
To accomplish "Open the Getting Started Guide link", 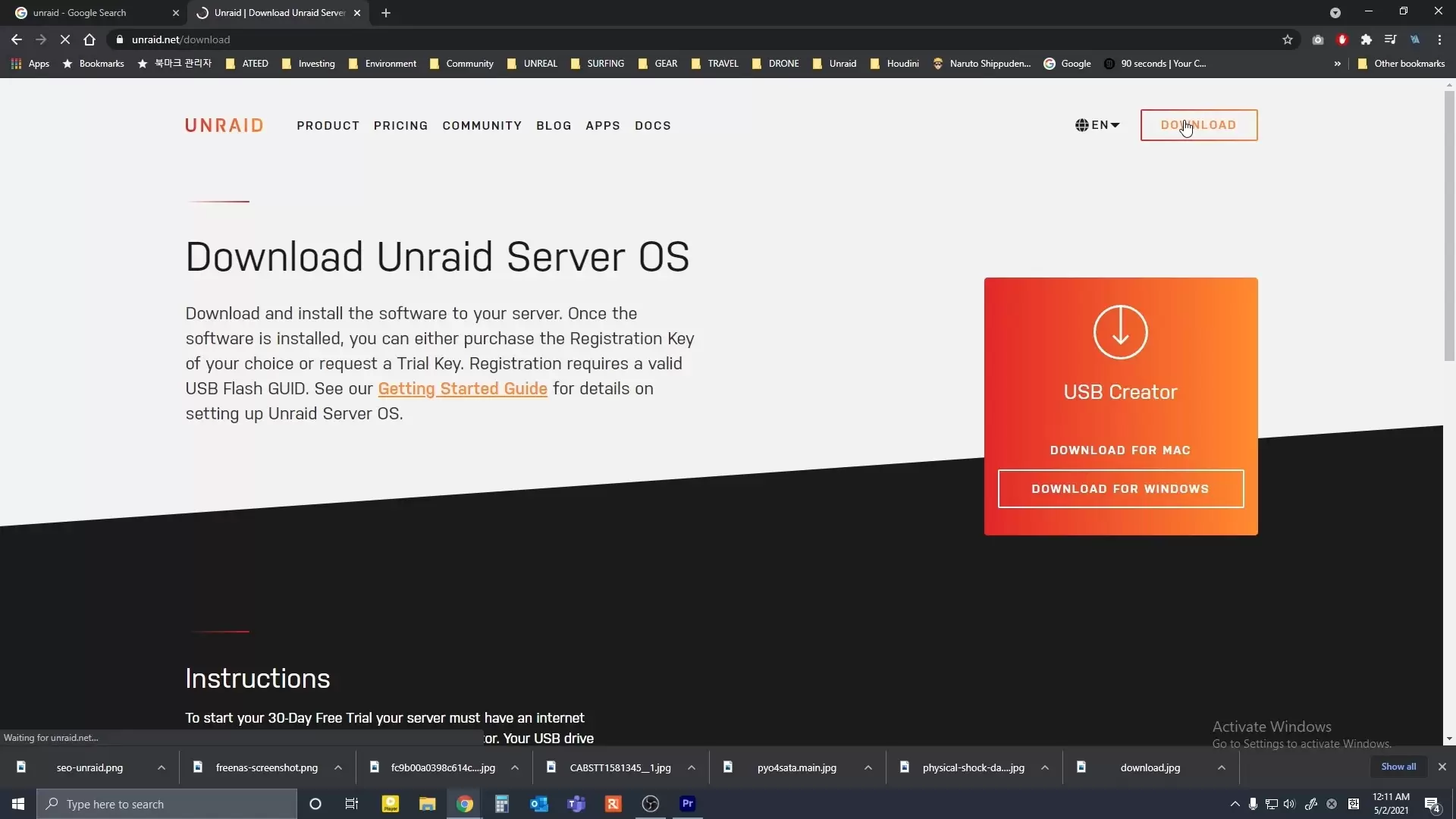I will click(x=463, y=389).
